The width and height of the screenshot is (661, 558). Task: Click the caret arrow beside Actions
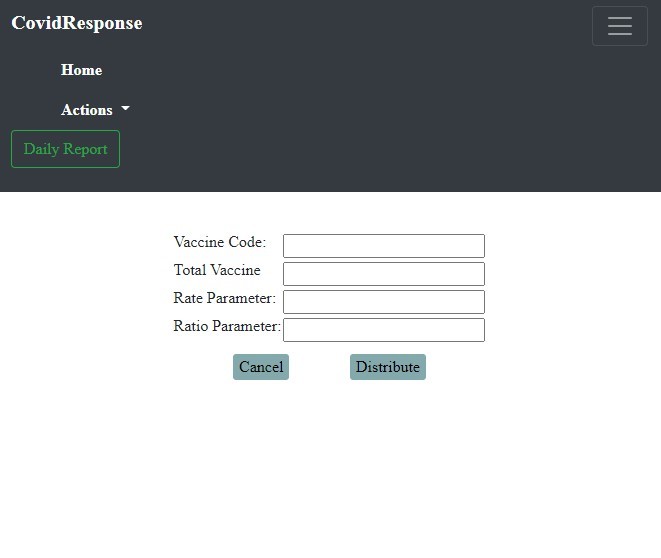125,108
